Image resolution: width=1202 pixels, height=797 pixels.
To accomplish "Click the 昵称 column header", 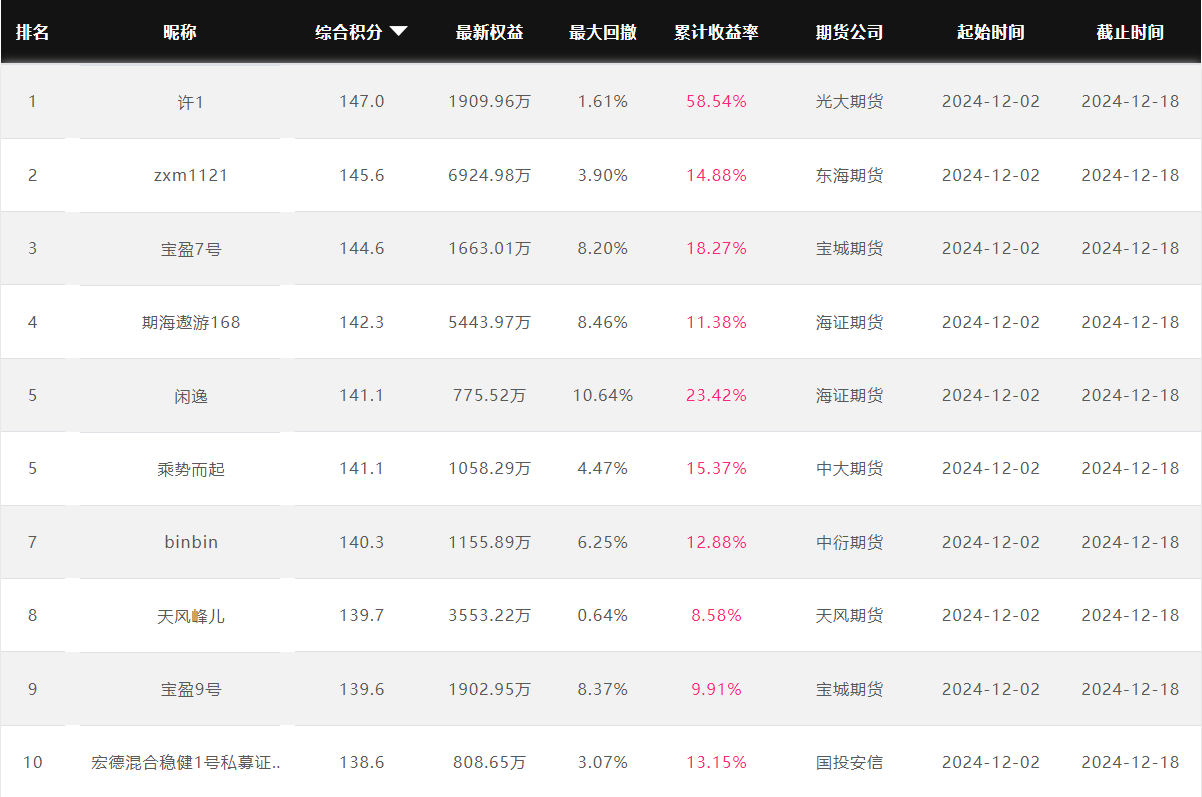I will point(180,32).
